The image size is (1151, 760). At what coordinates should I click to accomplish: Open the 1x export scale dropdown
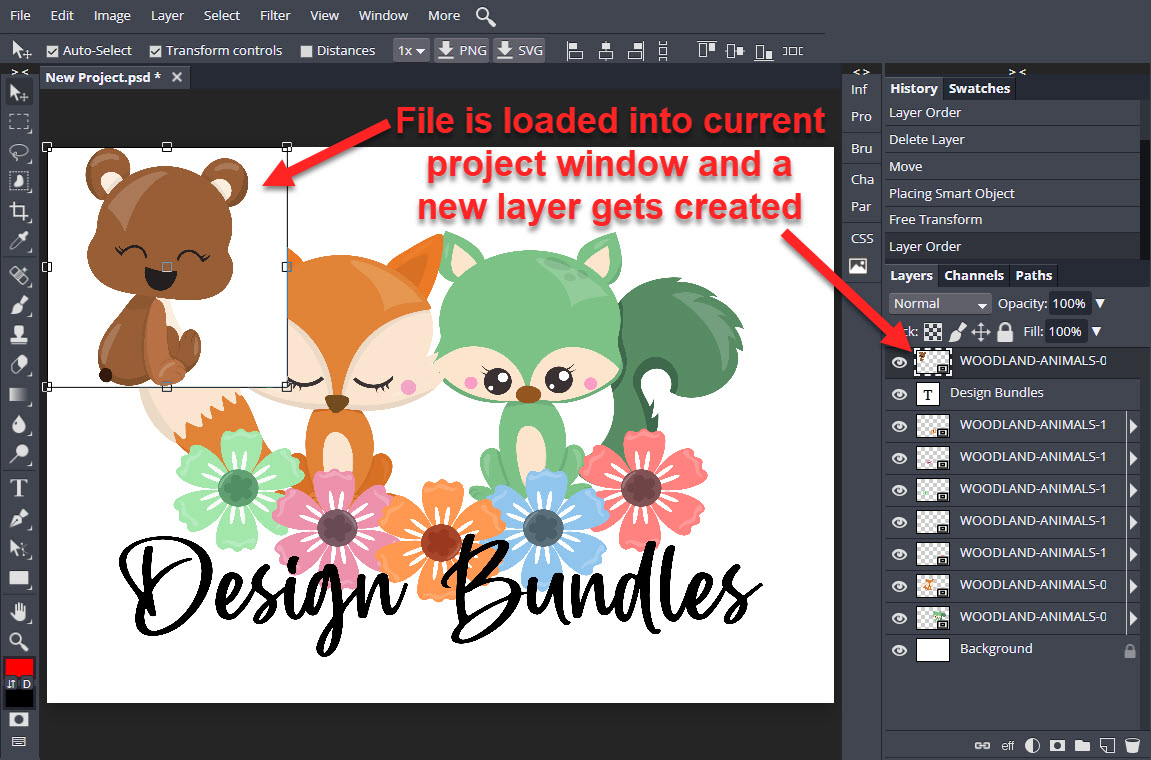[411, 51]
